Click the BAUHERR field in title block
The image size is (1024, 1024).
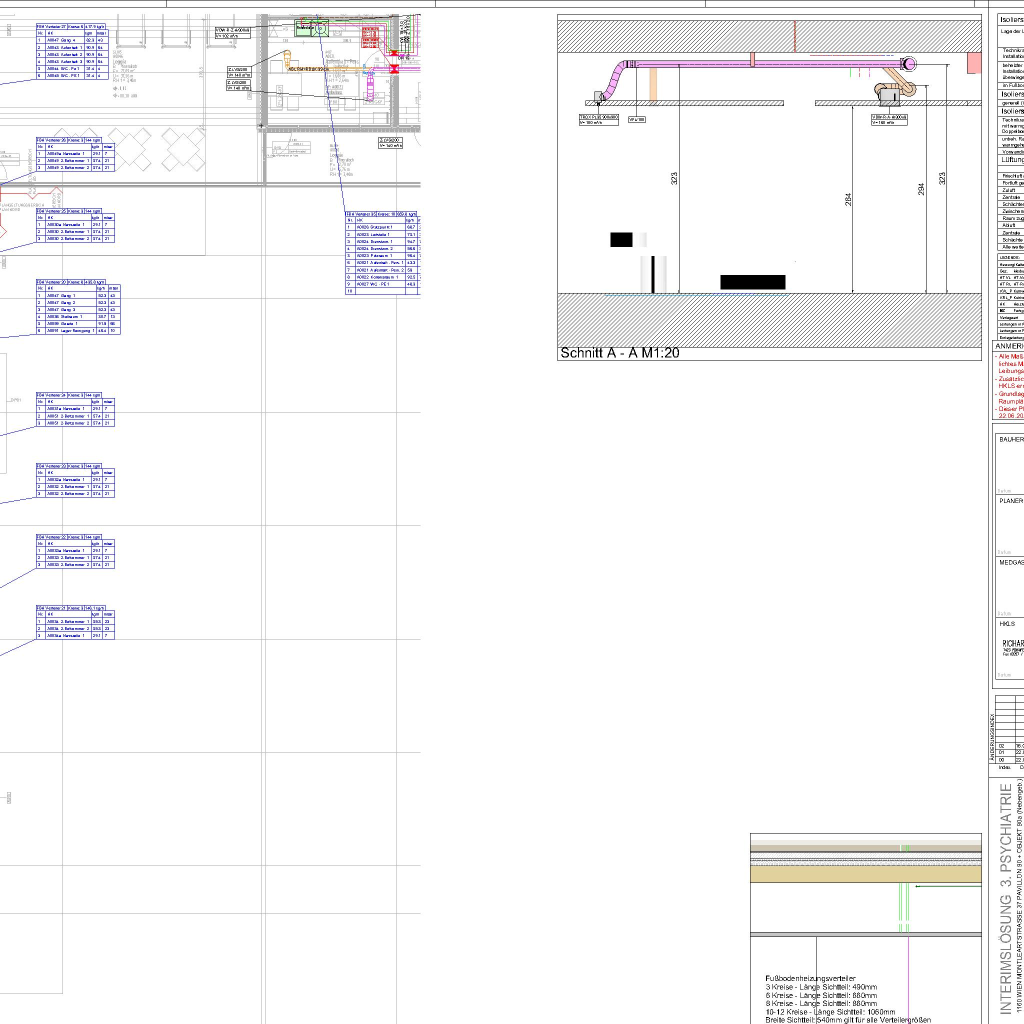tap(1010, 439)
